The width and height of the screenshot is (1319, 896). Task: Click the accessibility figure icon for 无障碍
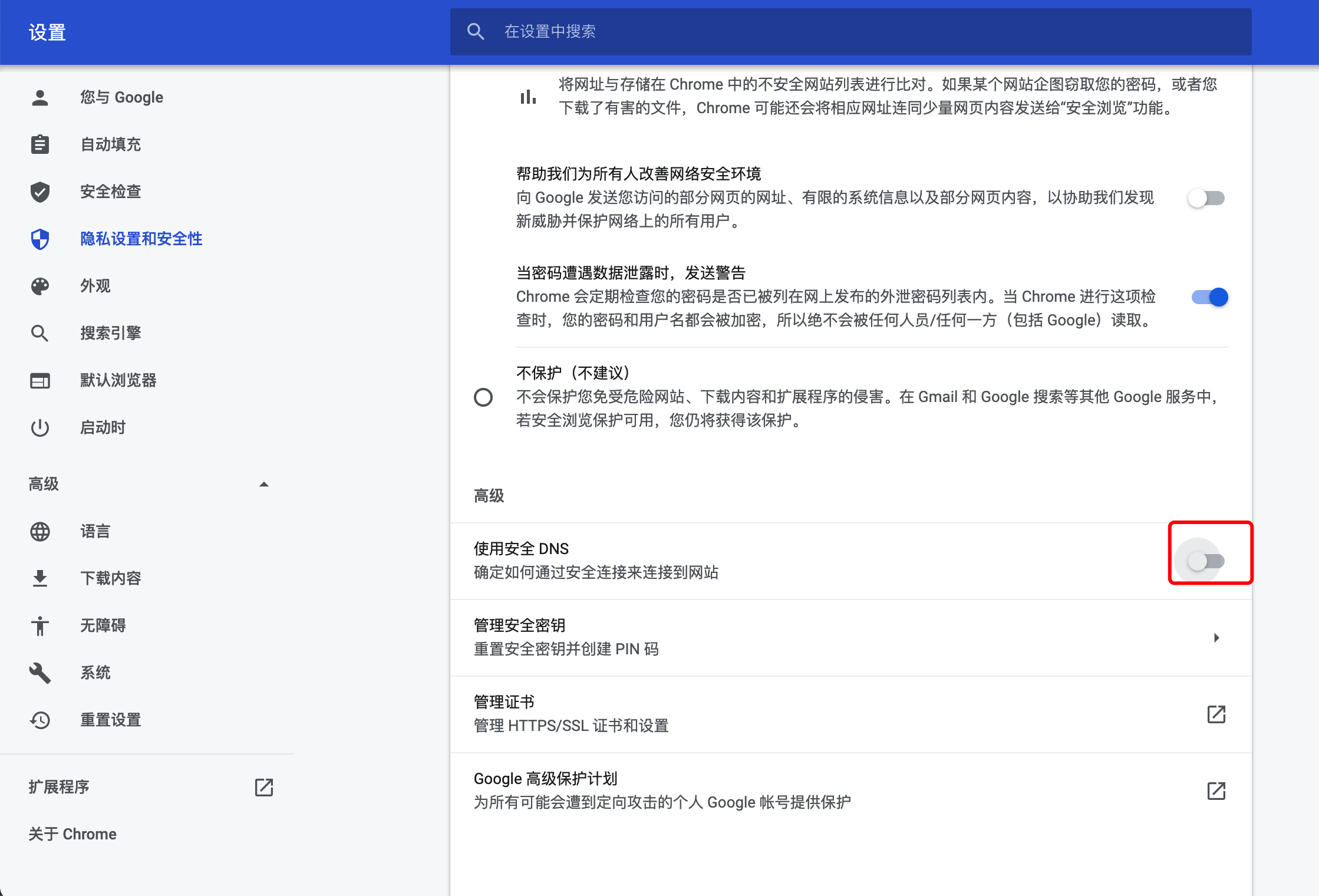[x=40, y=625]
